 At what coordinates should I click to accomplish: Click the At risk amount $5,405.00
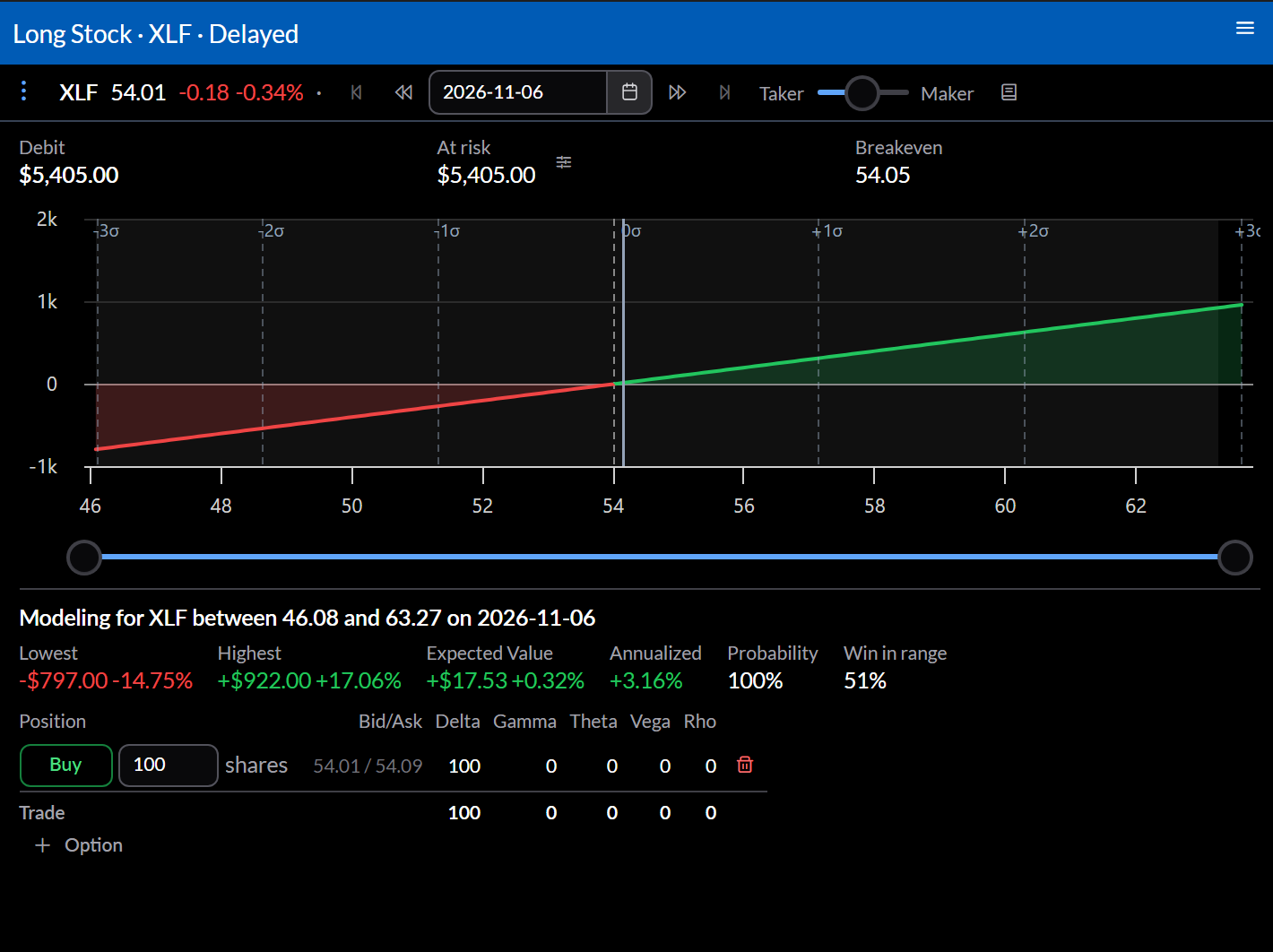[486, 175]
